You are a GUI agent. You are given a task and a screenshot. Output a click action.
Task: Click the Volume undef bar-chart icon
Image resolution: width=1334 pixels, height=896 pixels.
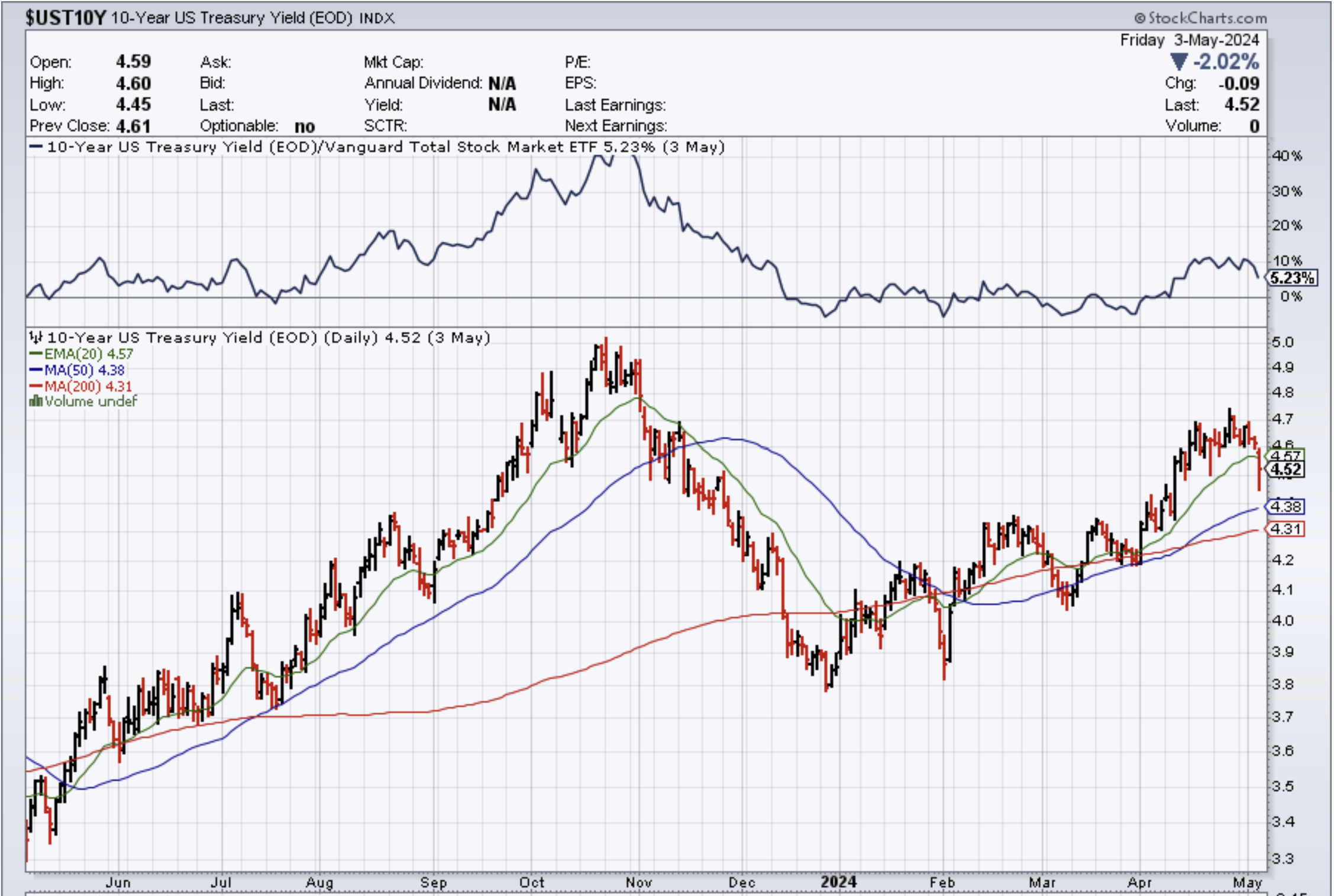[35, 402]
